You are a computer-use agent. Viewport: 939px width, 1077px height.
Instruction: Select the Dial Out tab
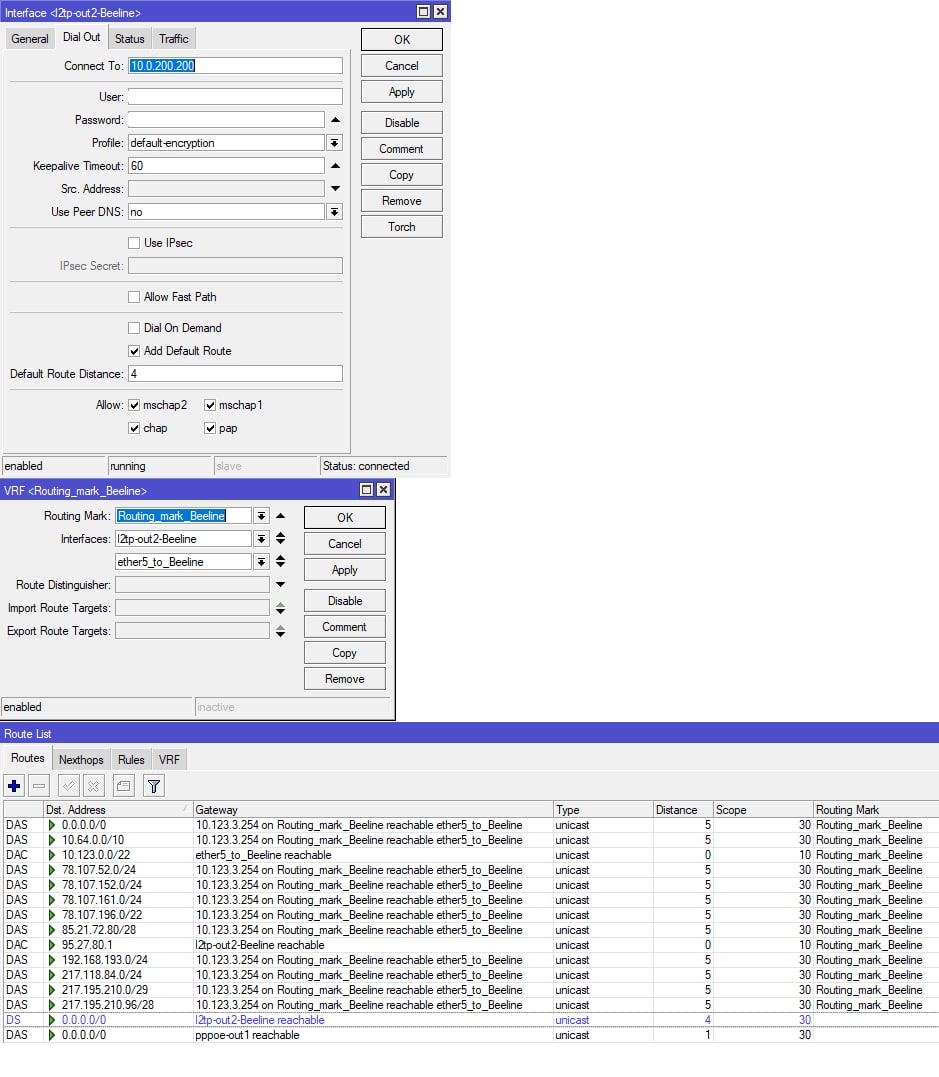pos(82,37)
